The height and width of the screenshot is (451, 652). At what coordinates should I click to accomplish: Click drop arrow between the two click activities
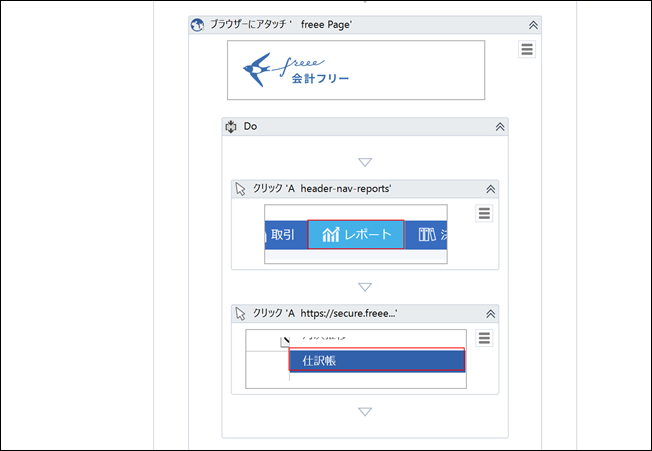(365, 287)
